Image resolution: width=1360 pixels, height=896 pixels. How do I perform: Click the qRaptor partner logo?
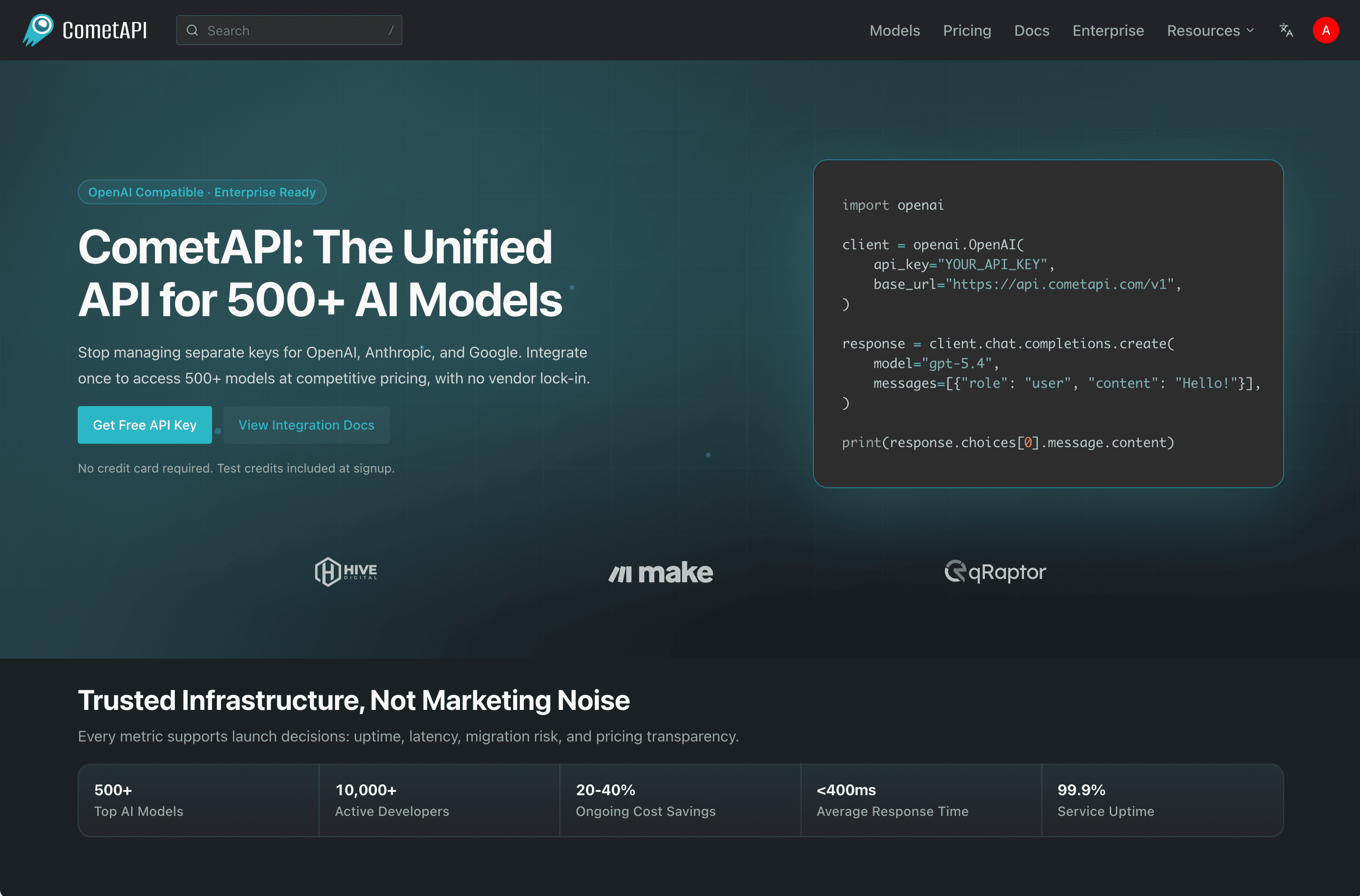click(x=995, y=572)
